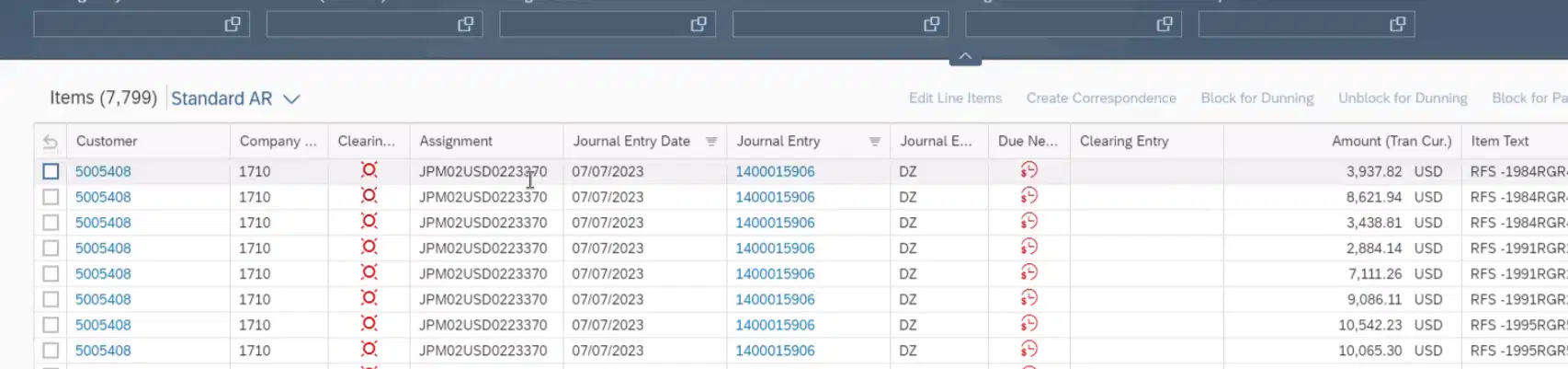Select checkbox for the 8,621.94 USD row
The image size is (1568, 369).
point(51,197)
